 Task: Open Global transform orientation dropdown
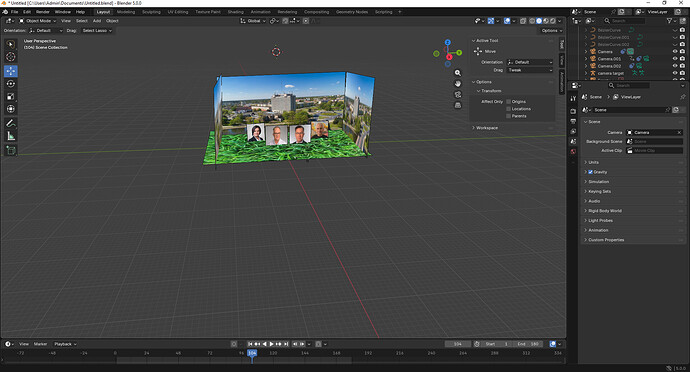253,21
